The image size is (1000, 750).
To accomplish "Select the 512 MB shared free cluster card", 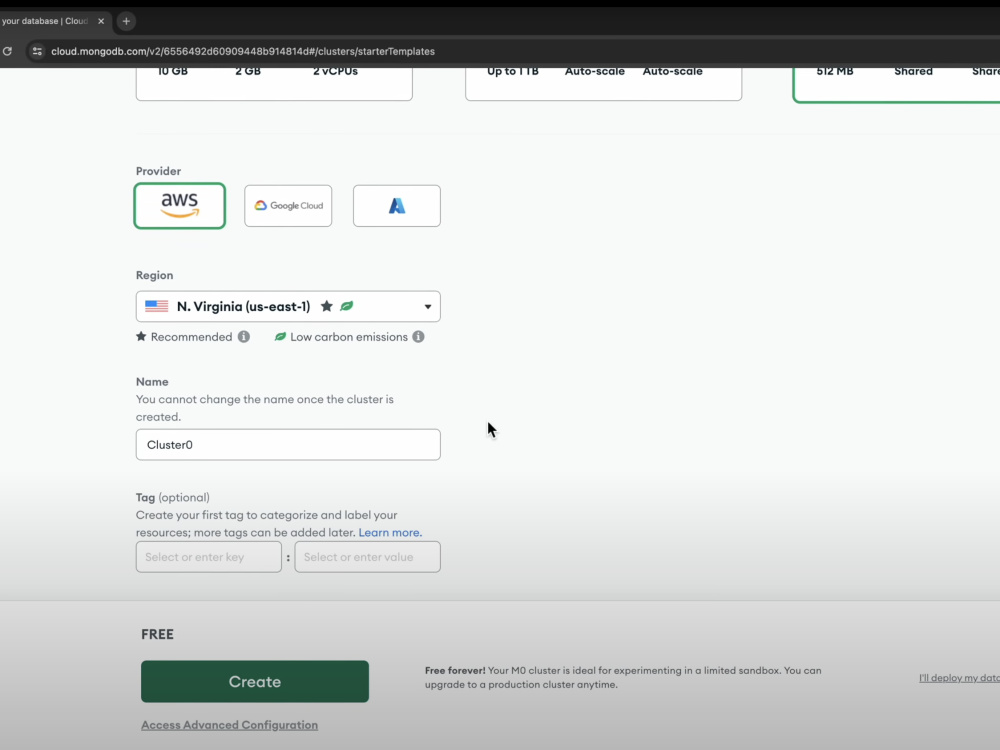I will click(x=896, y=84).
